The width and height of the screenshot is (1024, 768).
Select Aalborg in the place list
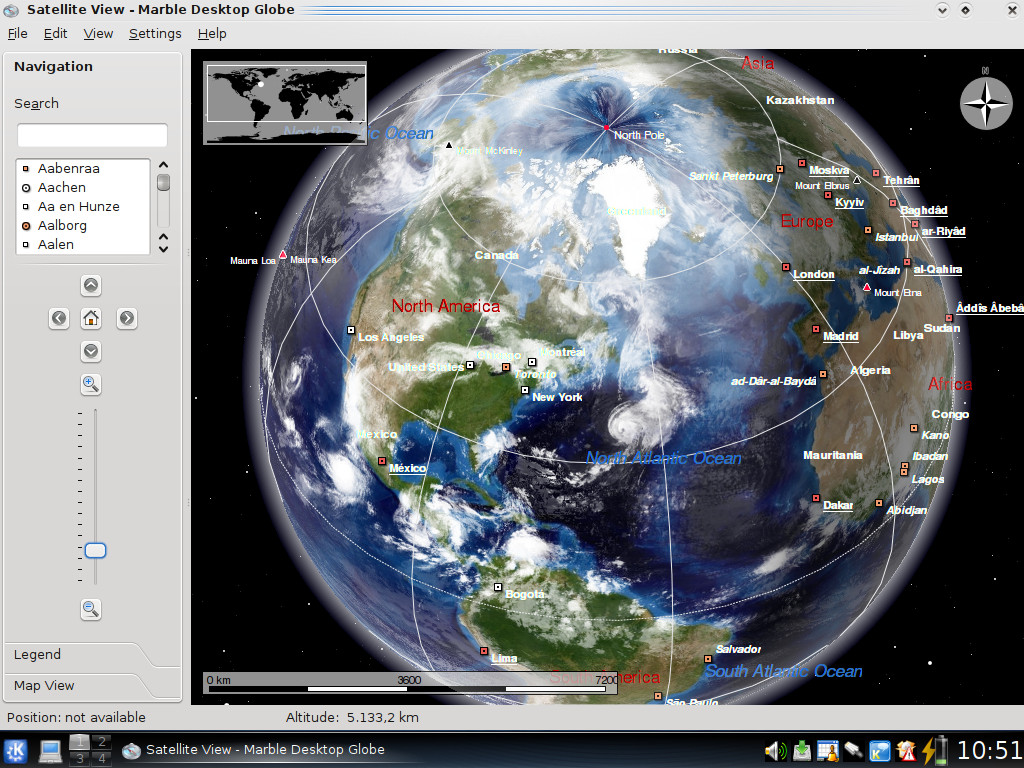pos(83,225)
